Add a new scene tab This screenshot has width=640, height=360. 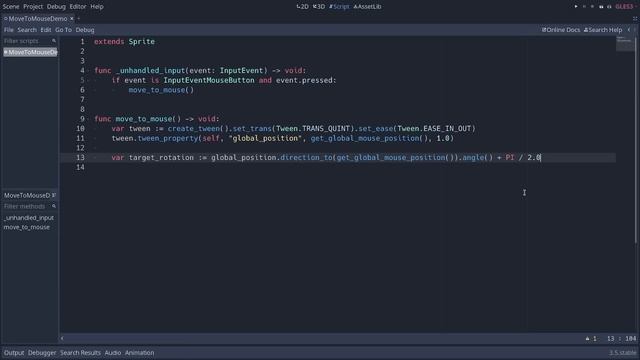pyautogui.click(x=79, y=18)
